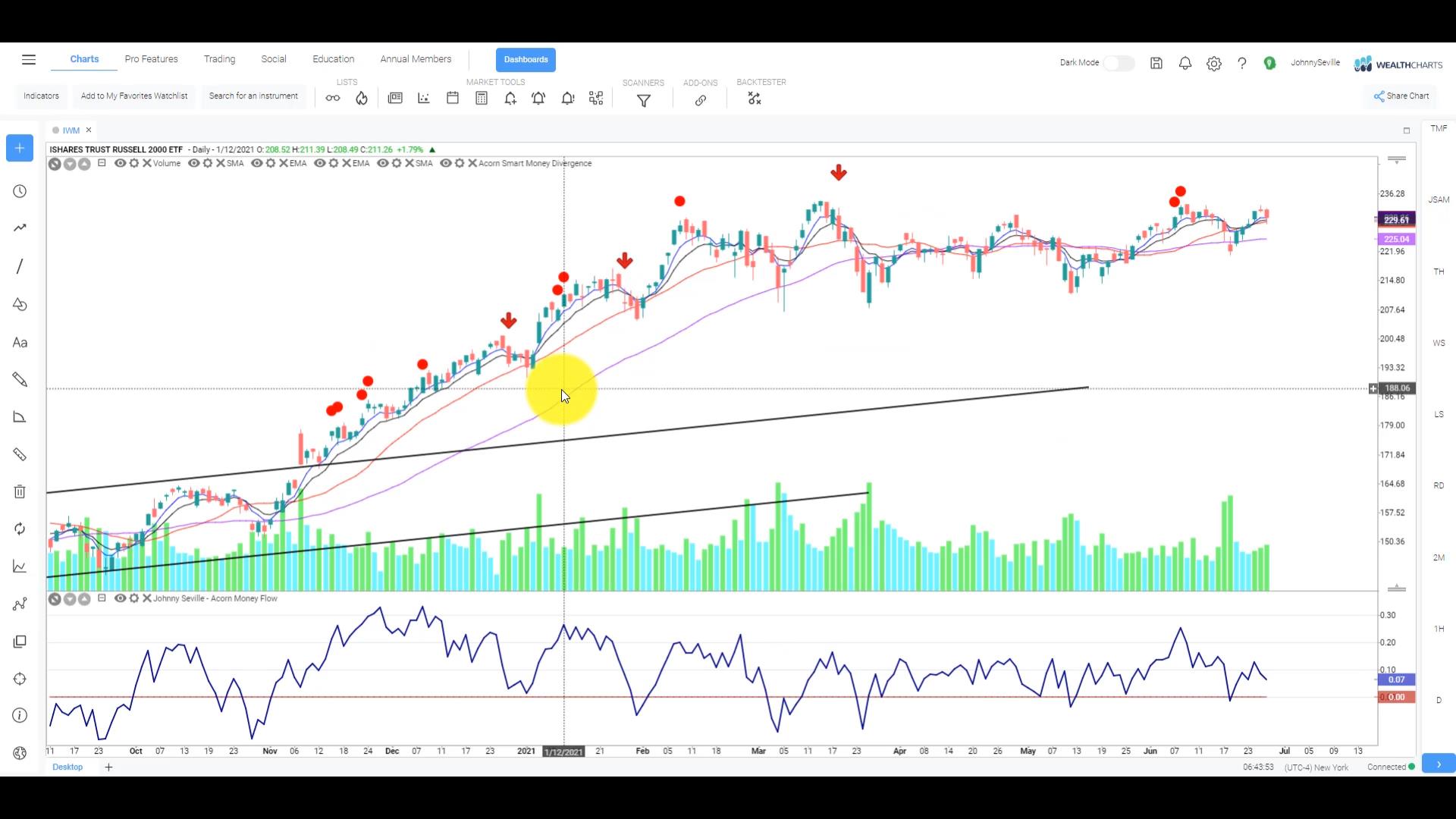
Task: Click the info circle icon in the sidebar
Action: 20,716
